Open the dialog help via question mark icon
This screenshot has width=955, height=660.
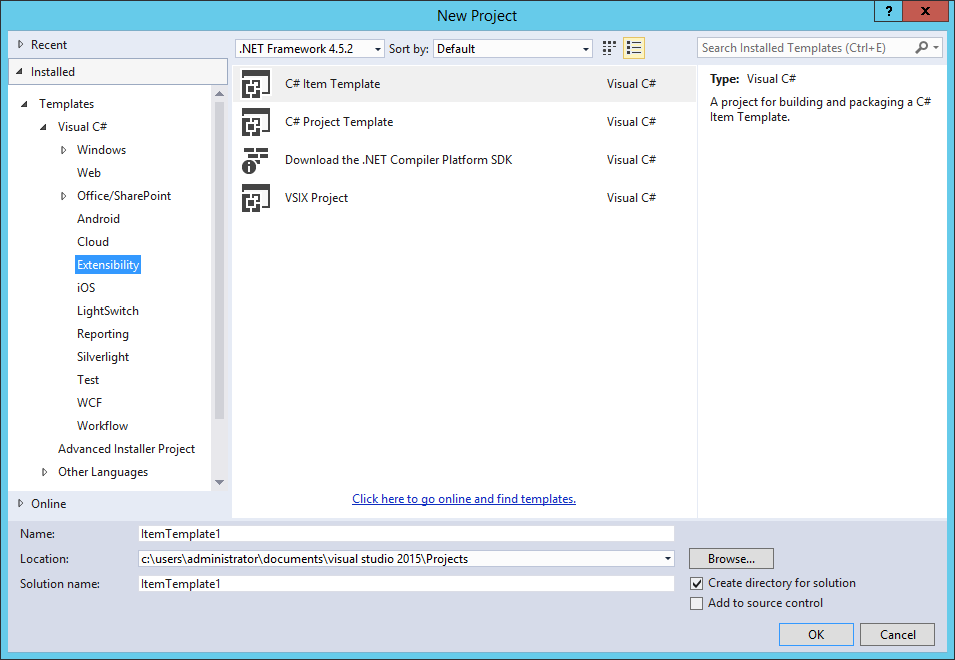click(x=888, y=12)
